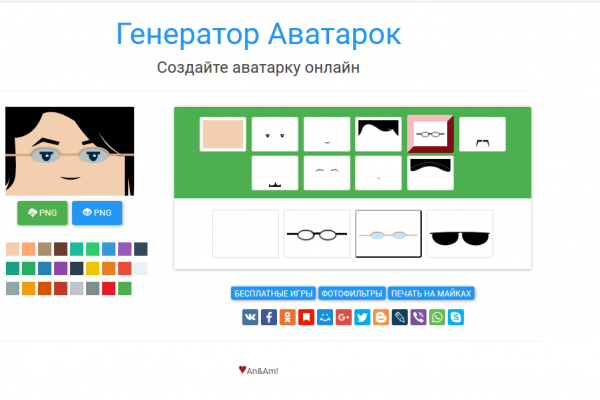
Task: Open the hair category tile
Action: [378, 134]
